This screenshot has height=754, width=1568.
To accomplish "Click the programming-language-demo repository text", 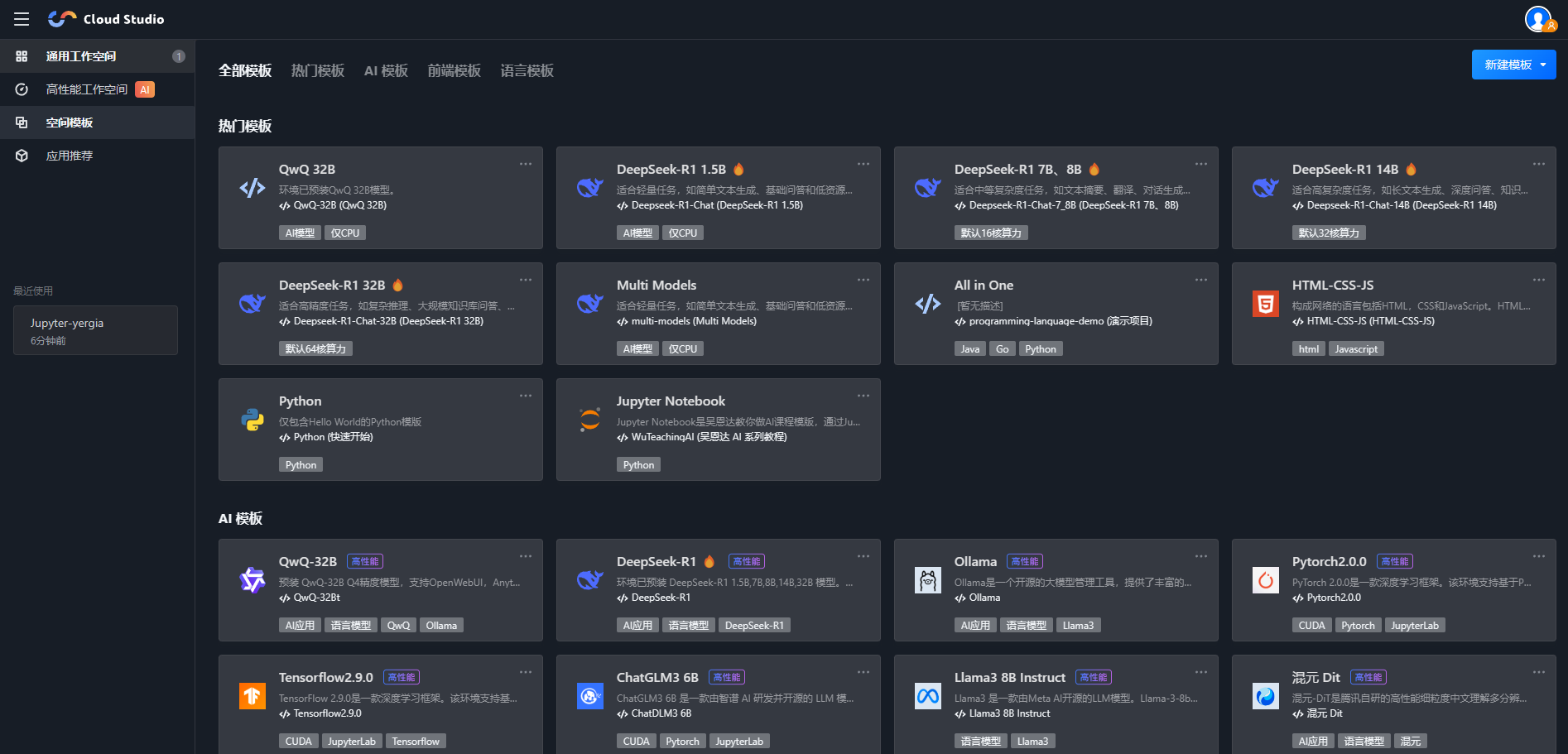I will tap(1061, 321).
